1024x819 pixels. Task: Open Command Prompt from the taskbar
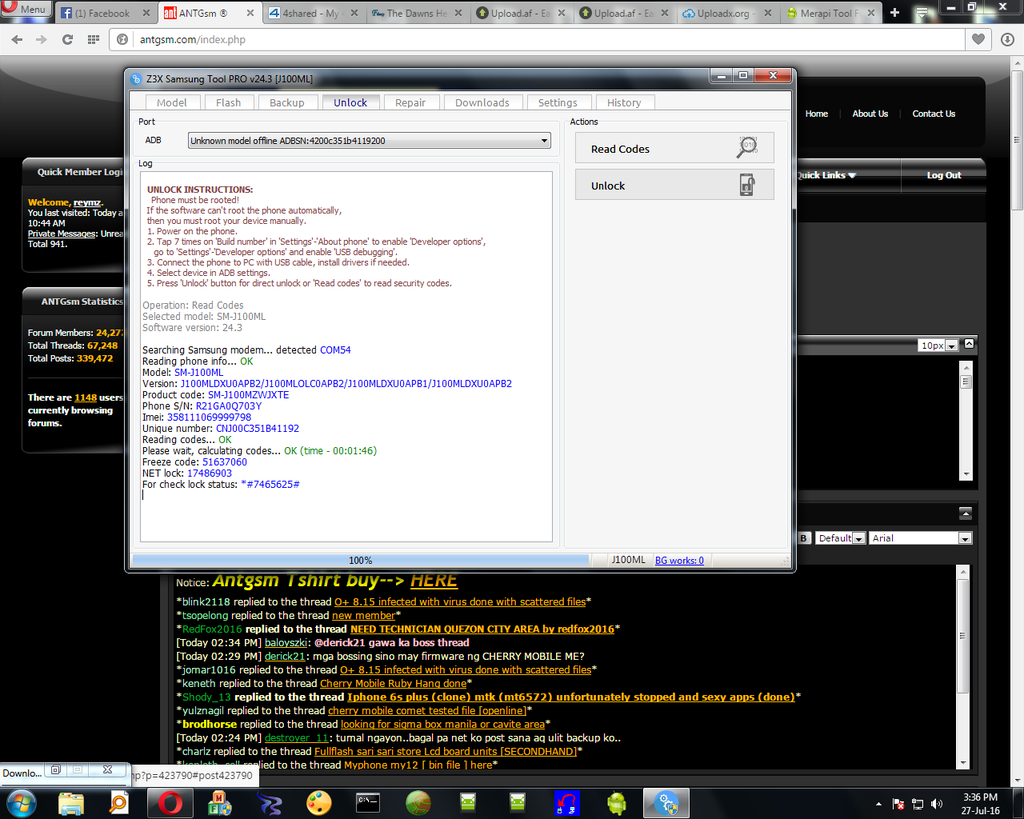click(368, 803)
